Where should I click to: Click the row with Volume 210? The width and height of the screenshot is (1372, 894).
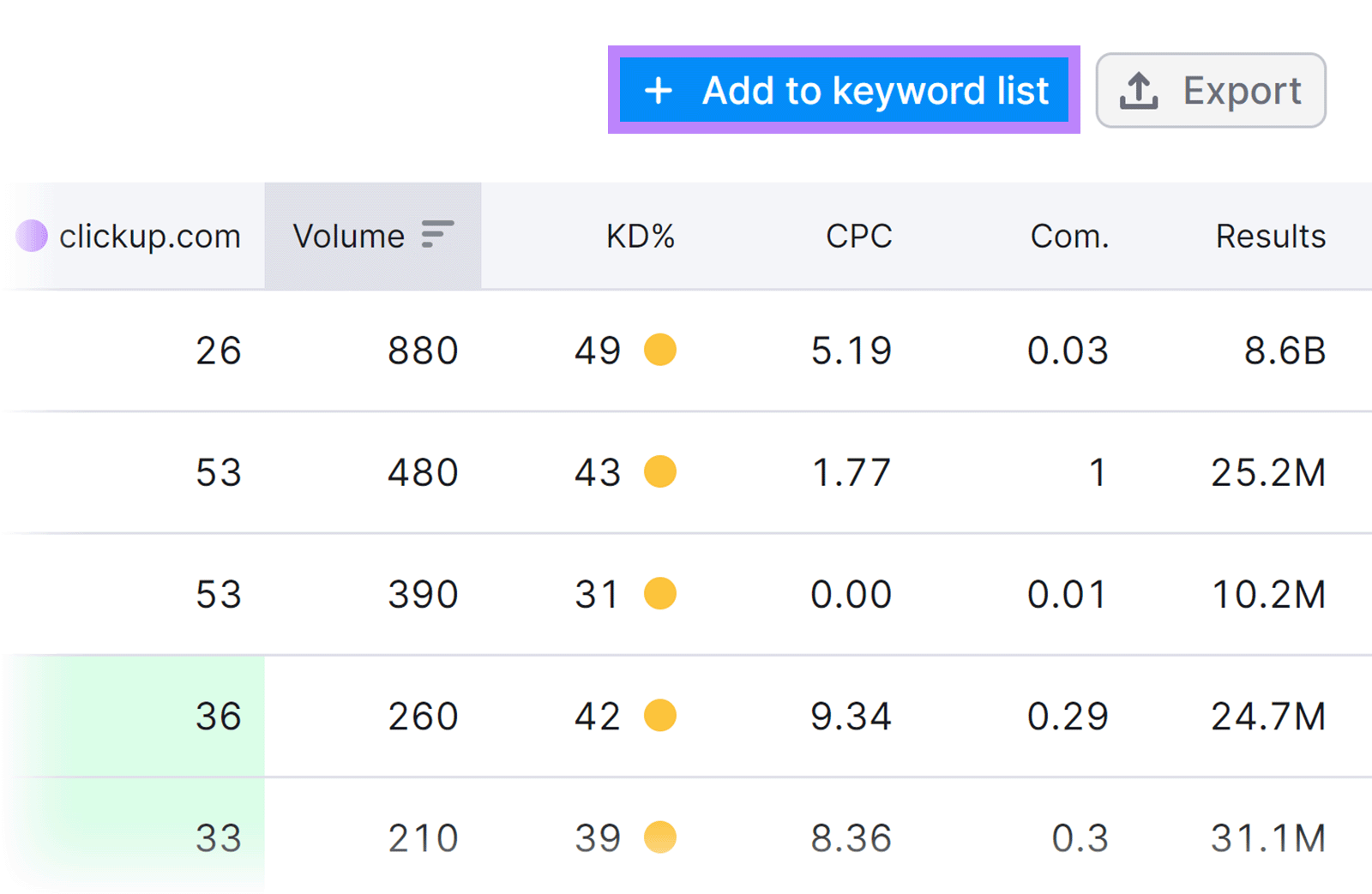point(422,837)
